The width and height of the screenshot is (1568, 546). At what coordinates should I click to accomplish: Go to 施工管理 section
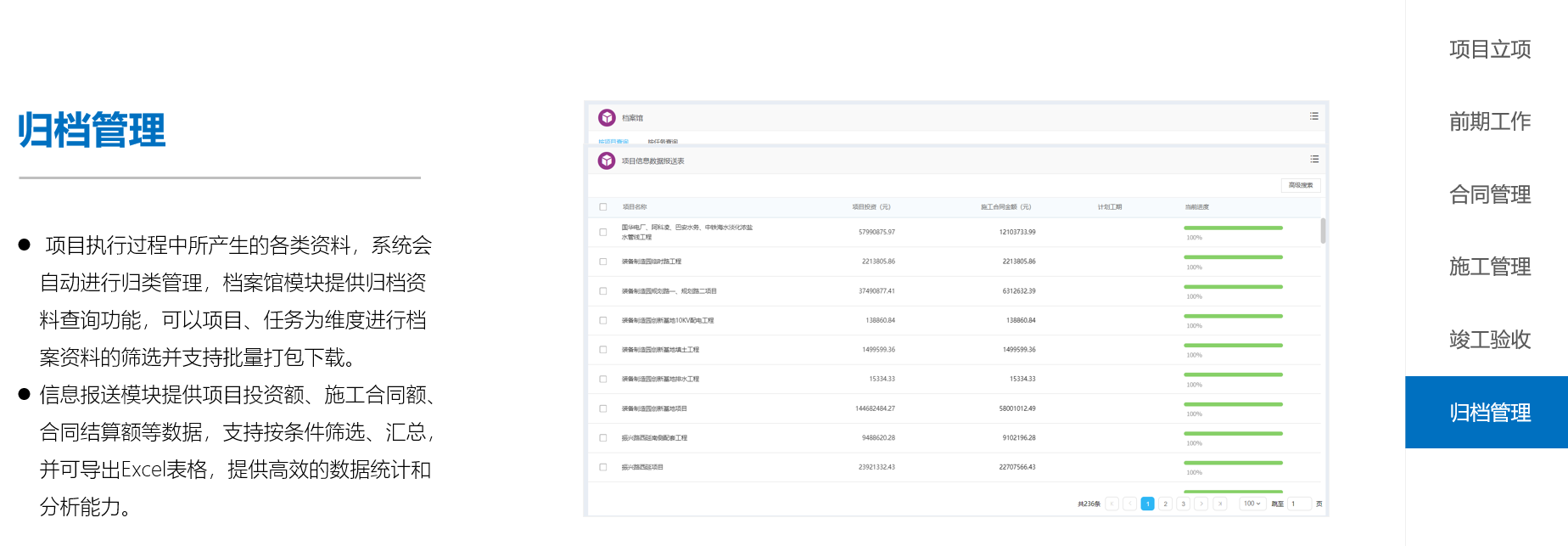point(1489,267)
